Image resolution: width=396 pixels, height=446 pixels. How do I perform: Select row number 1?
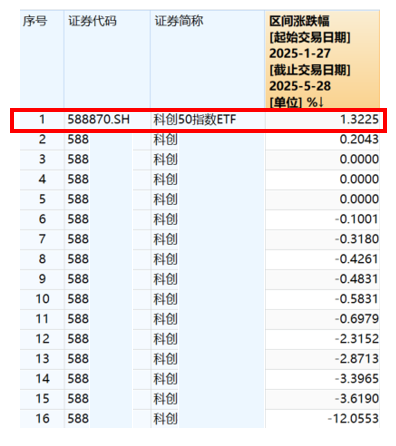coord(42,119)
